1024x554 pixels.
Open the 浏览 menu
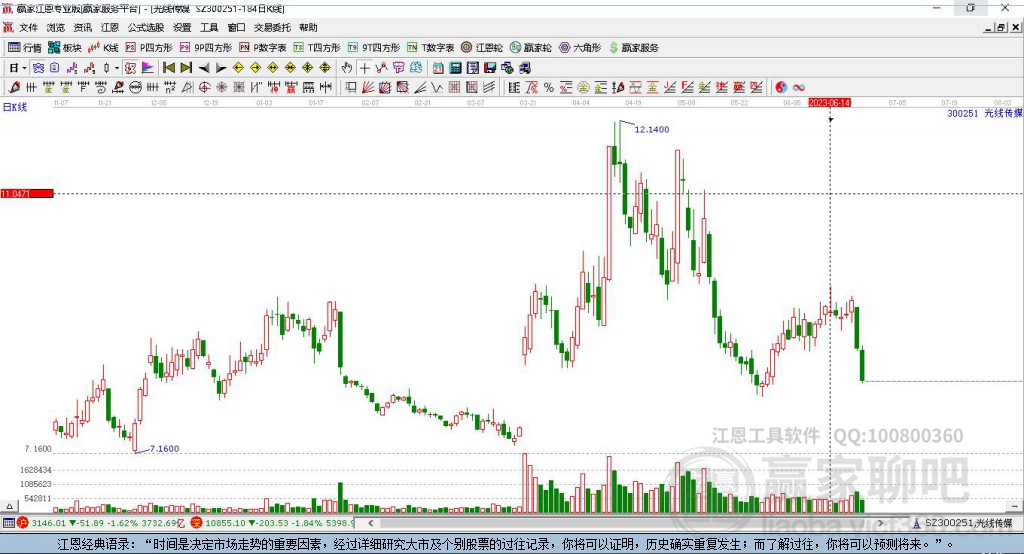(x=56, y=27)
